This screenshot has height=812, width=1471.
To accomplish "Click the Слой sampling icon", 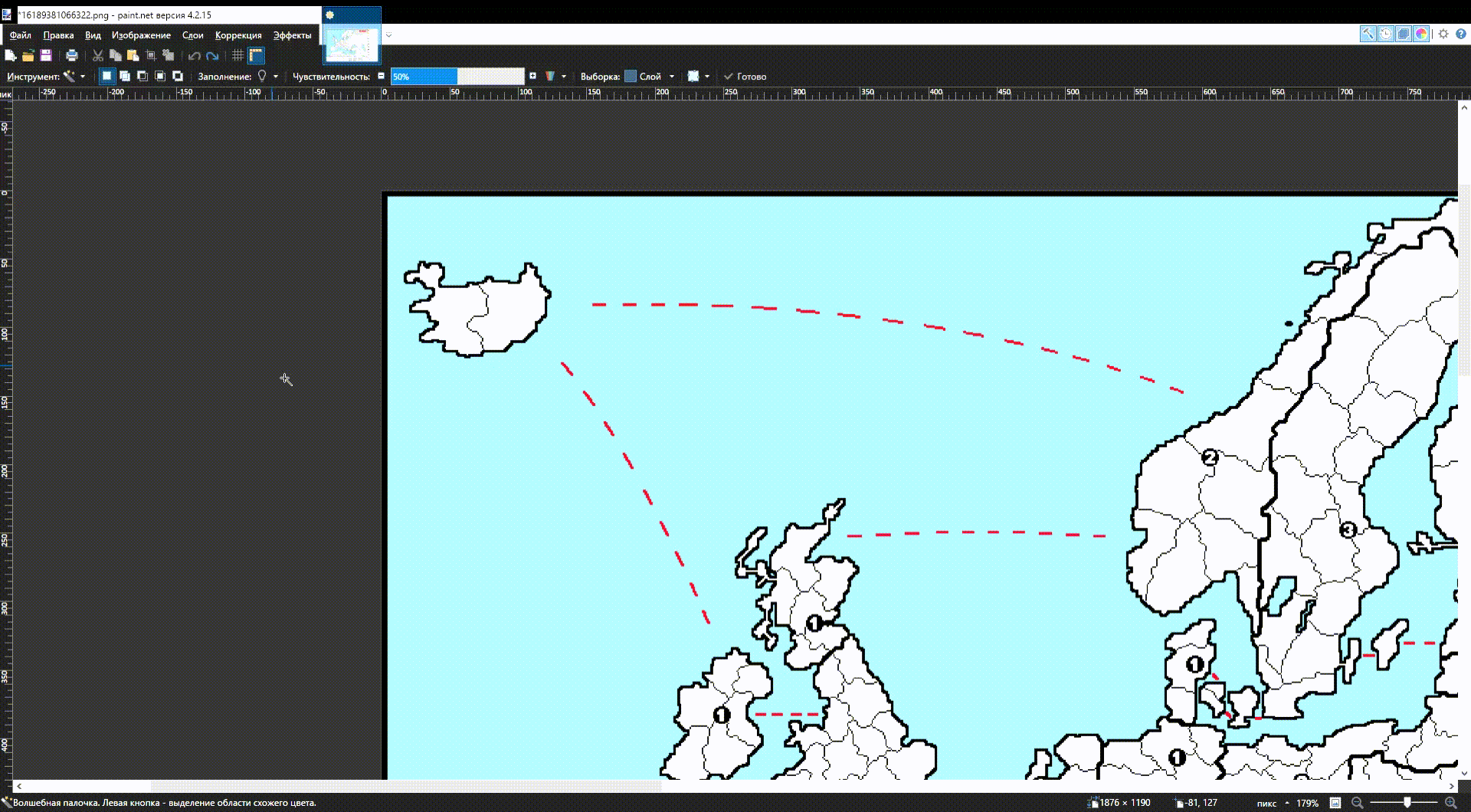I will (631, 76).
